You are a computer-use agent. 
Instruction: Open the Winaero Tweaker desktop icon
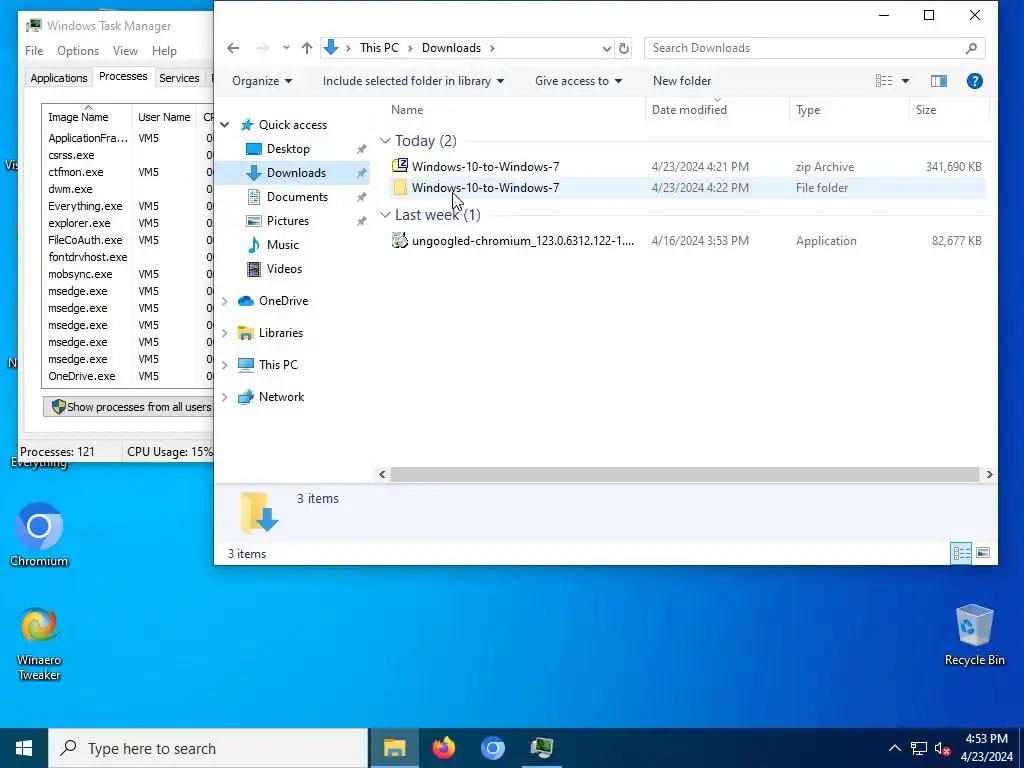39,644
